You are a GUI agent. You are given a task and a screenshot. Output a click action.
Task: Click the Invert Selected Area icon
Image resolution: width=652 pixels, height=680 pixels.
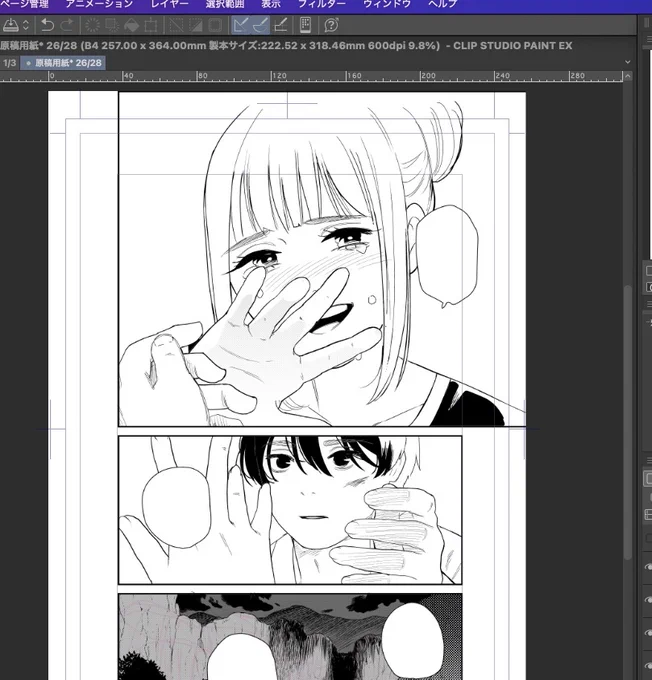pyautogui.click(x=196, y=25)
